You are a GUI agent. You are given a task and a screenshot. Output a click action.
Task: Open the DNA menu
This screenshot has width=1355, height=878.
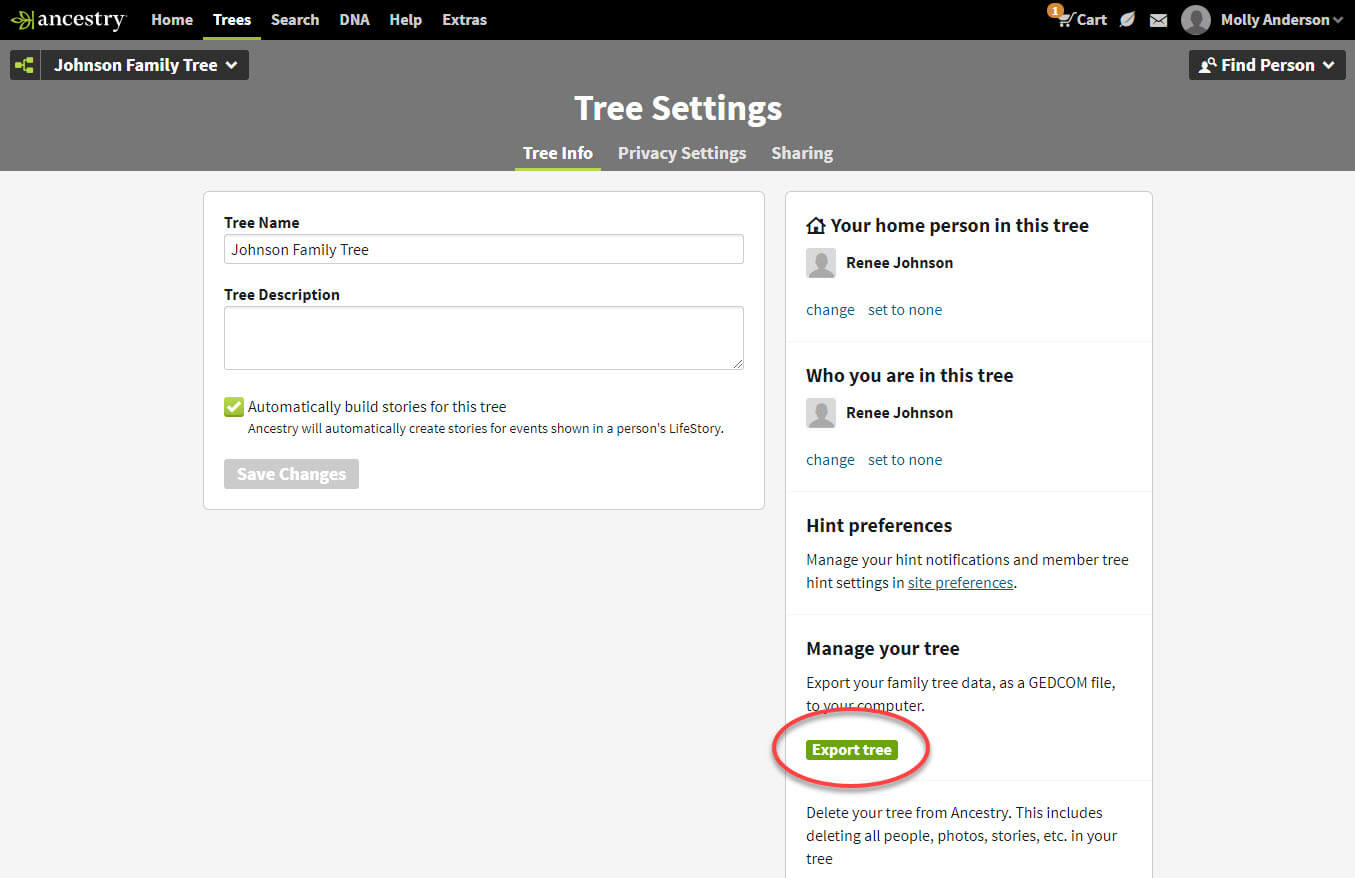[354, 20]
